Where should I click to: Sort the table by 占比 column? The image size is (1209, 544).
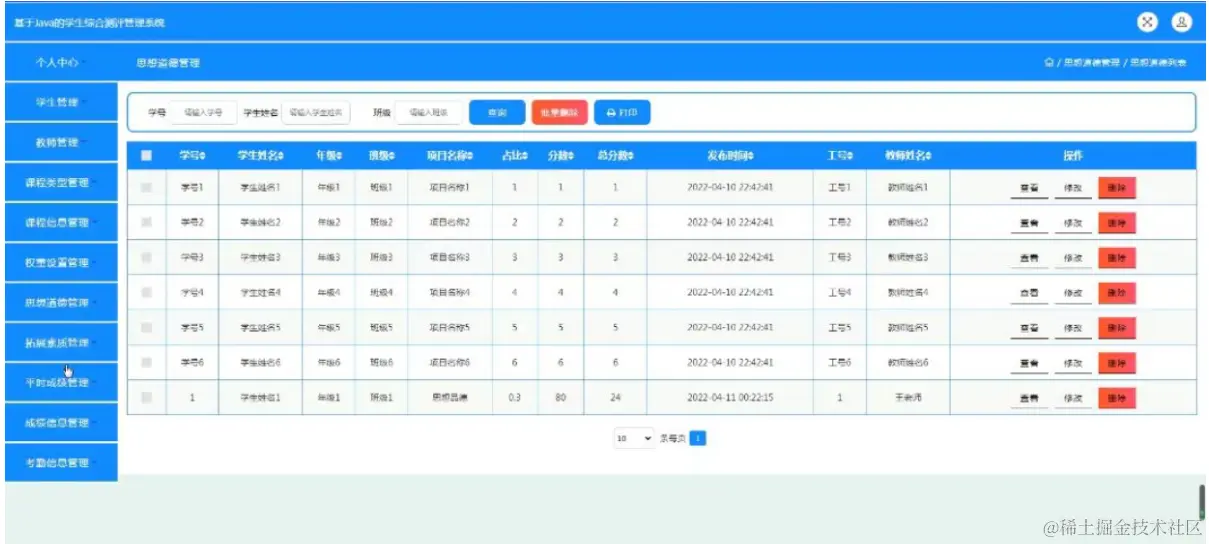pyautogui.click(x=514, y=155)
